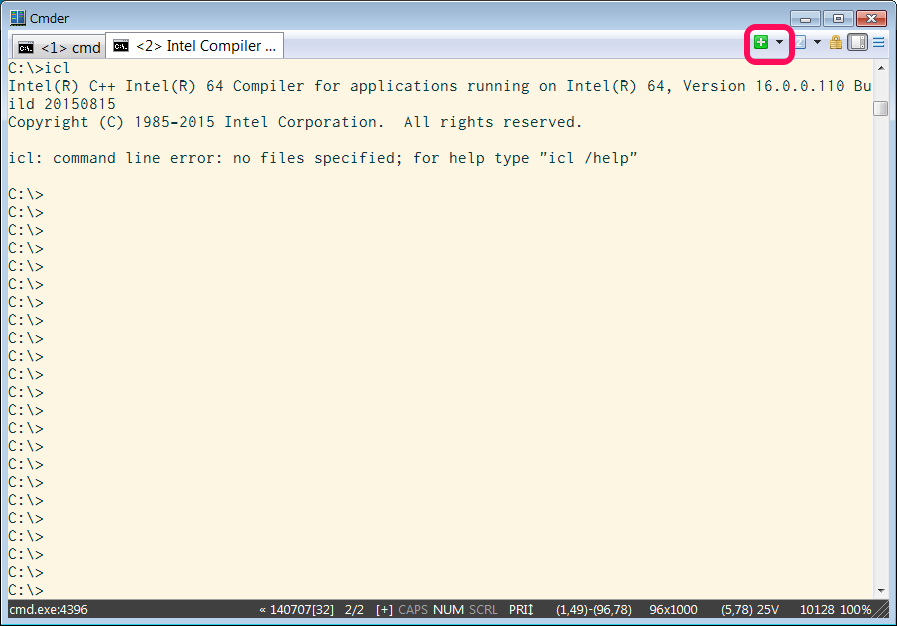Click the green plus new console button
The height and width of the screenshot is (626, 897).
point(761,42)
